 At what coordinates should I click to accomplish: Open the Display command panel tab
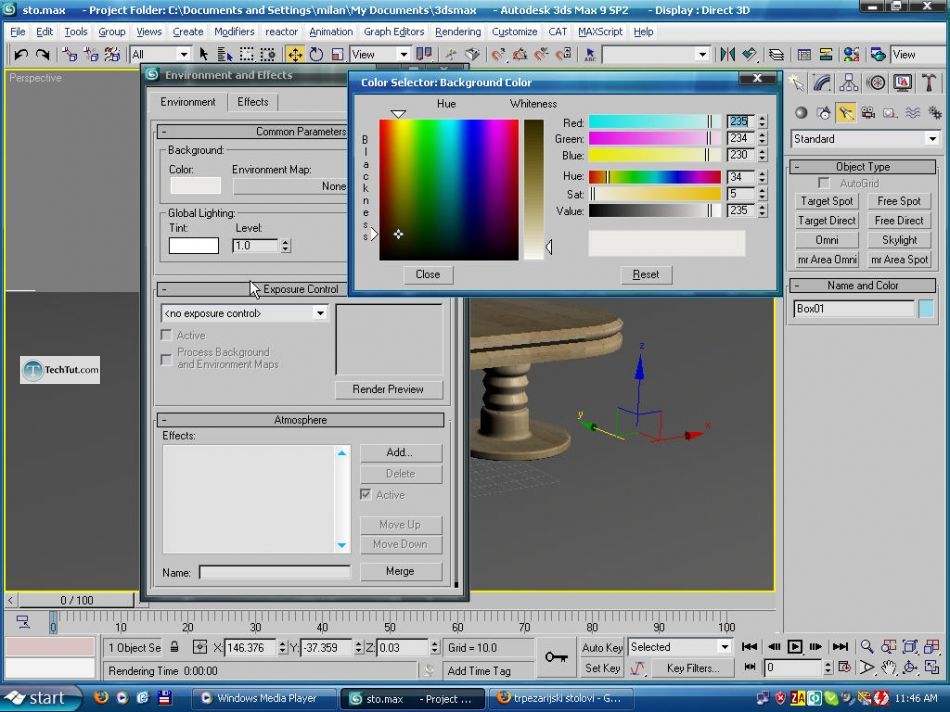click(x=903, y=83)
